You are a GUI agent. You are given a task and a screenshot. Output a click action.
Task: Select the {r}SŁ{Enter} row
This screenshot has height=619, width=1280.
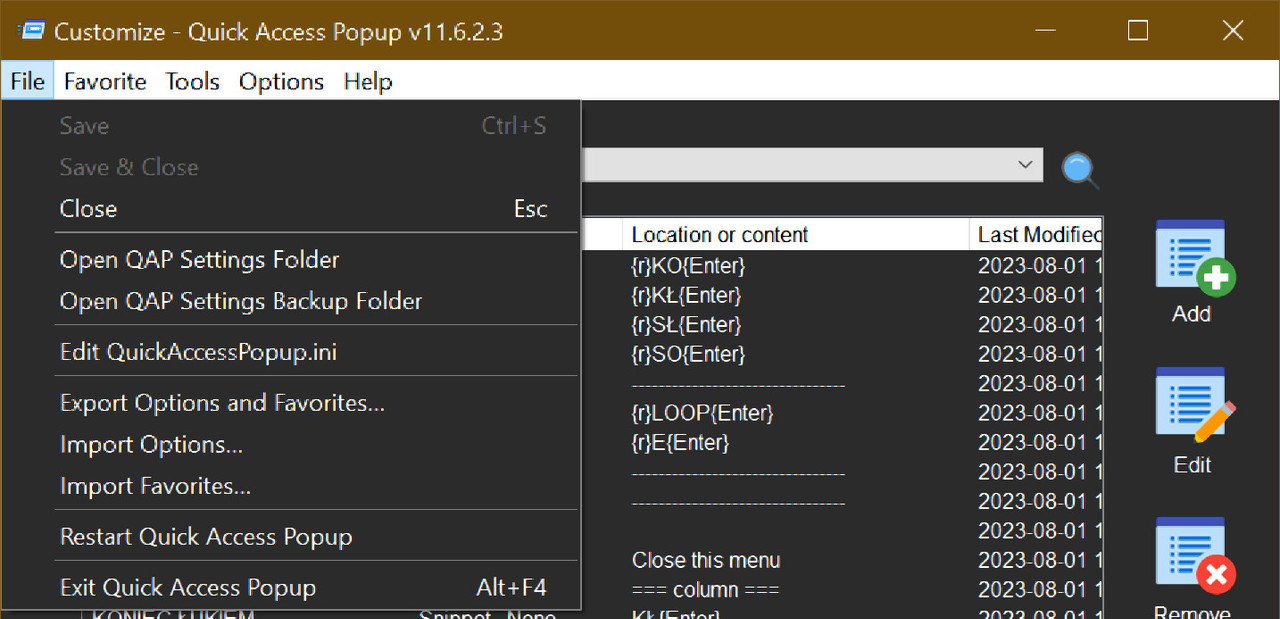point(686,325)
